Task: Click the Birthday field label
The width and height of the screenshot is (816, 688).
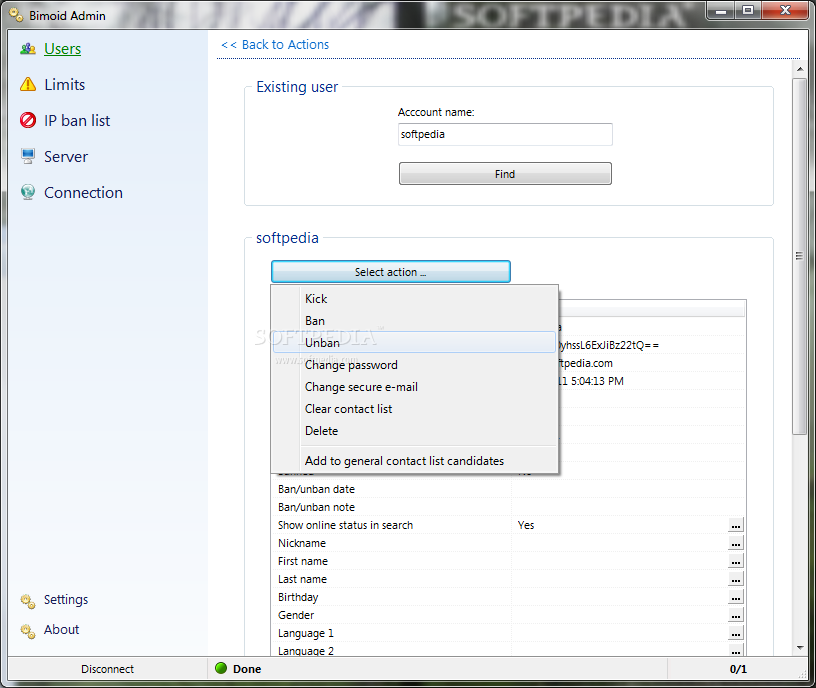Action: [298, 597]
